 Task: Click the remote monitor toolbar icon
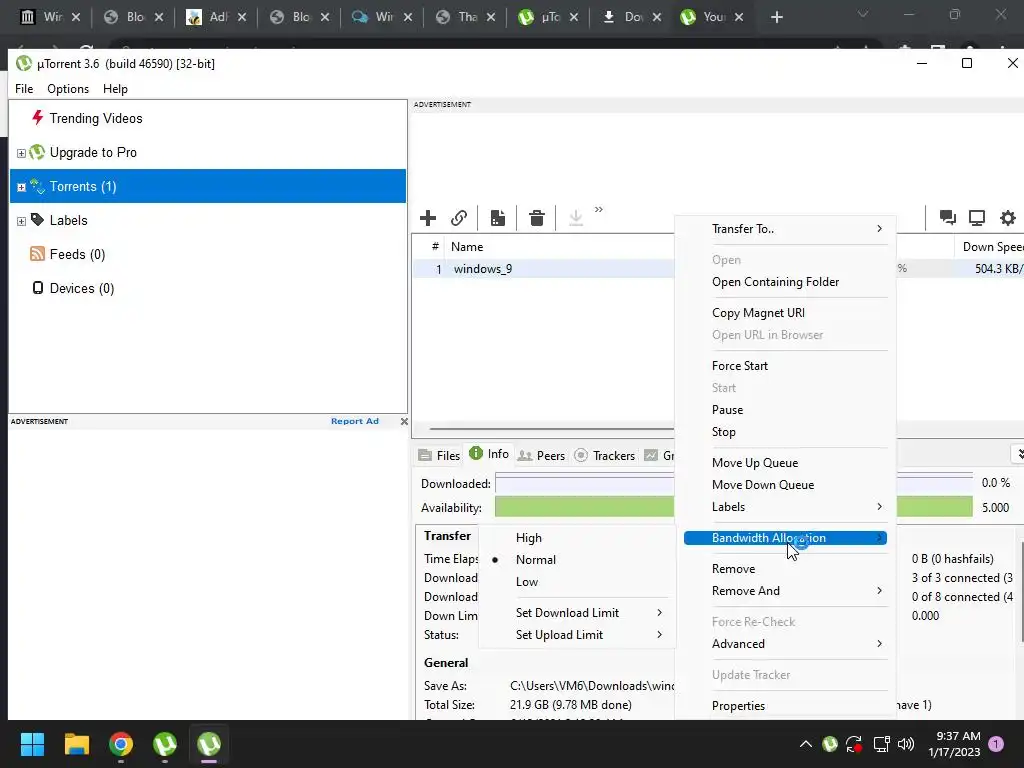pyautogui.click(x=977, y=217)
